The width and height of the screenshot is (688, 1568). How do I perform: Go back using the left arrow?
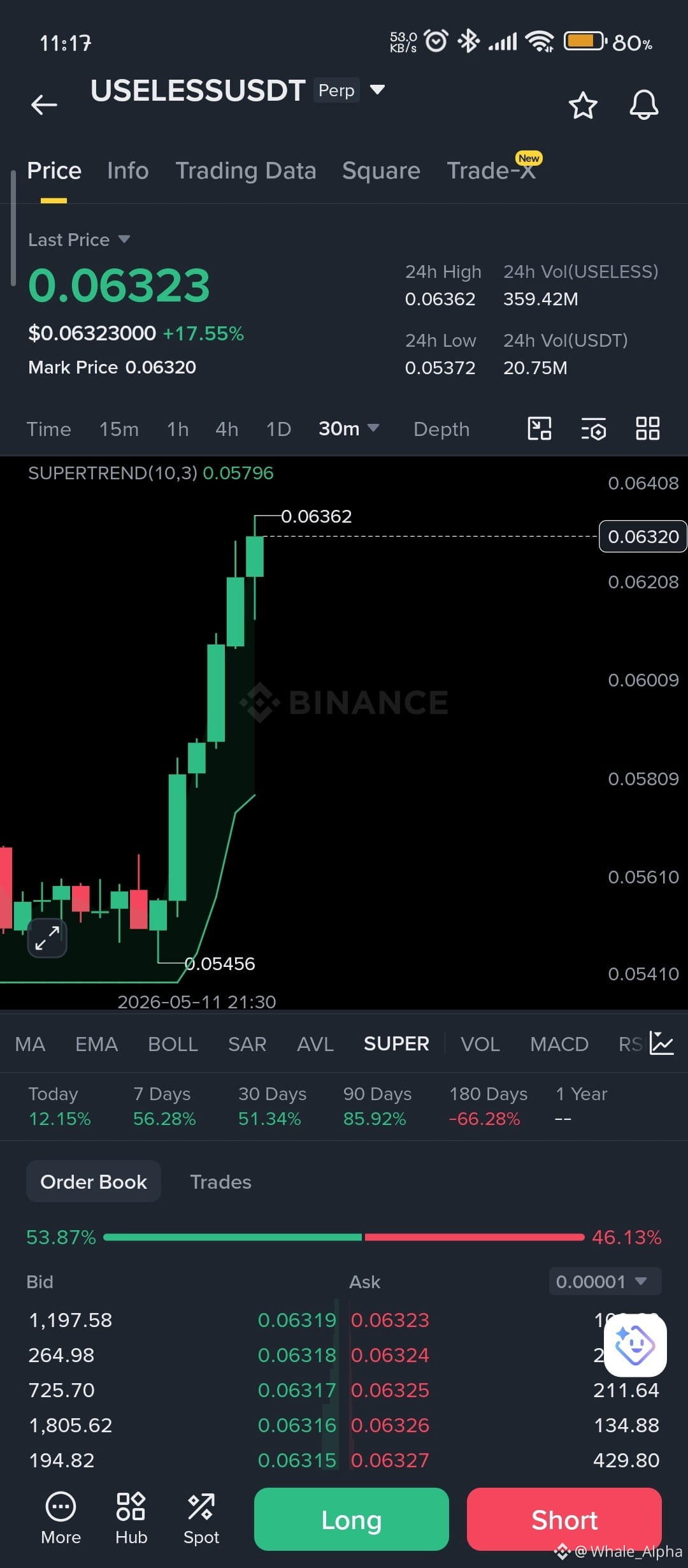[x=44, y=105]
